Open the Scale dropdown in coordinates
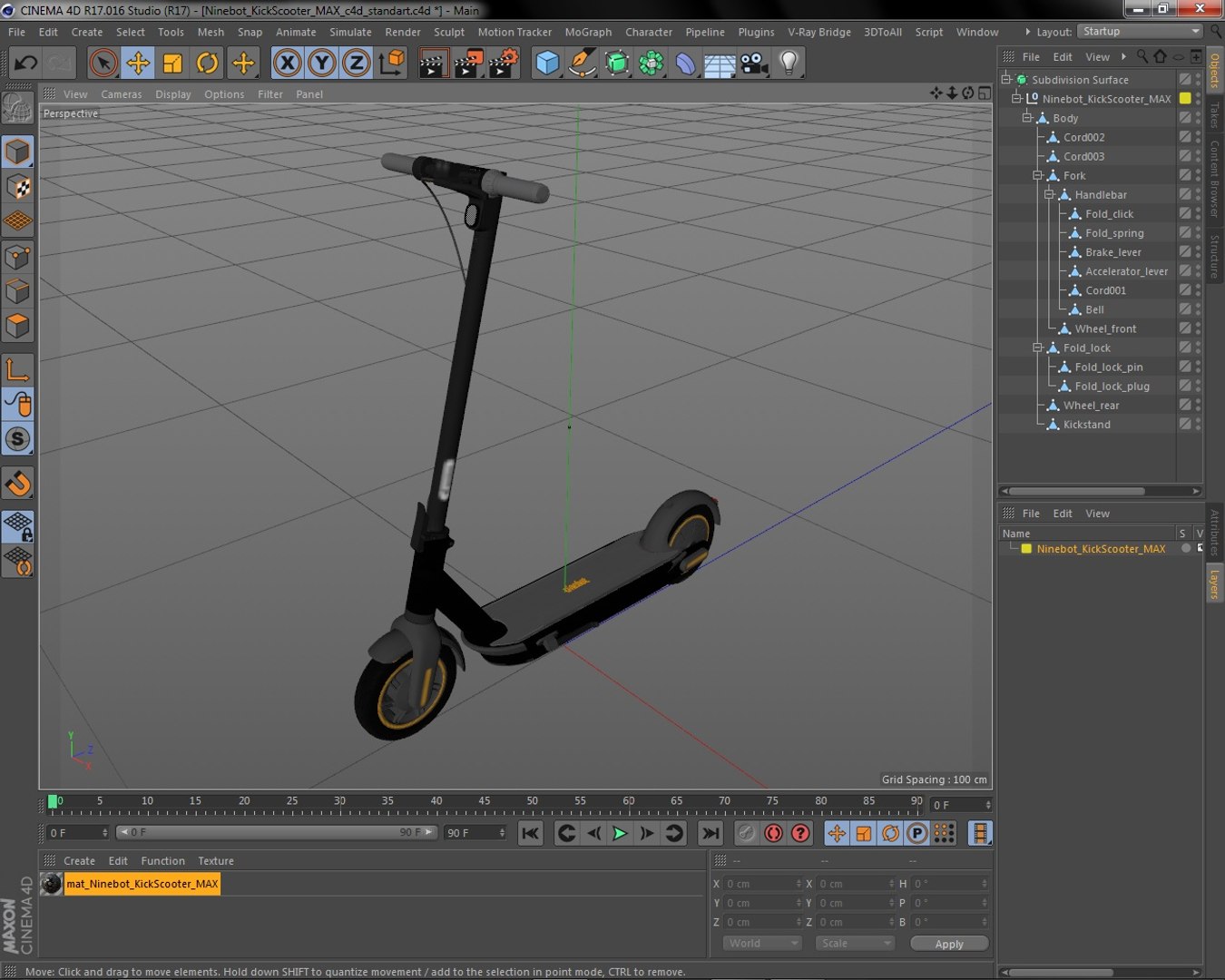The width and height of the screenshot is (1225, 980). click(857, 944)
